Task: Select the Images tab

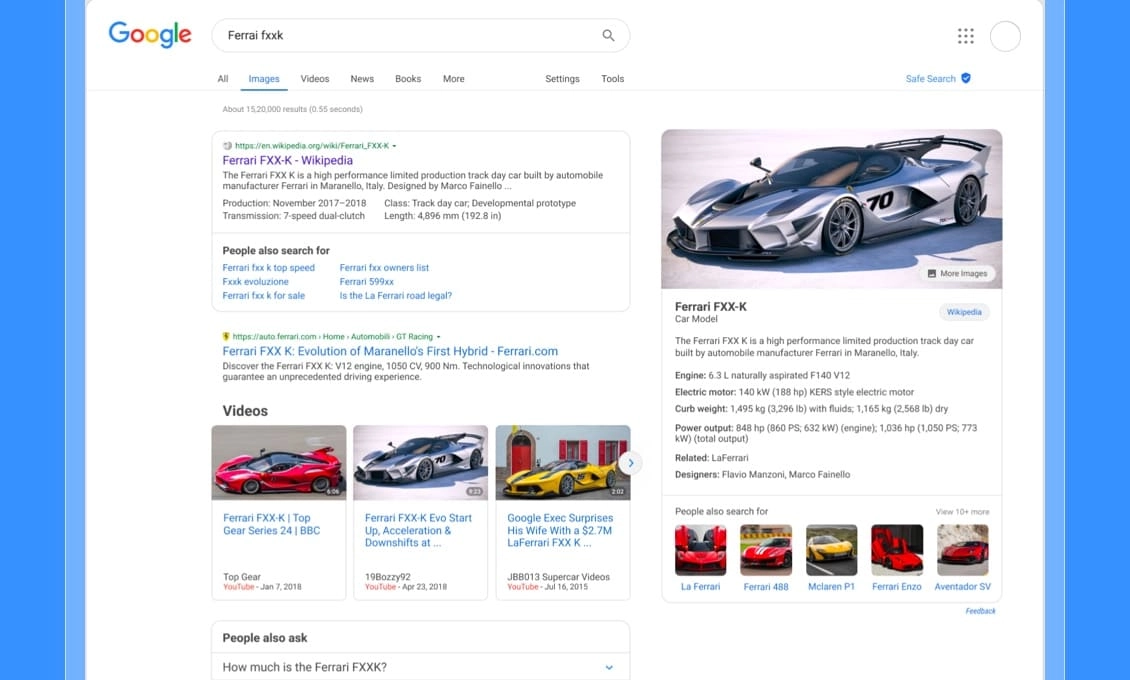Action: pos(264,79)
